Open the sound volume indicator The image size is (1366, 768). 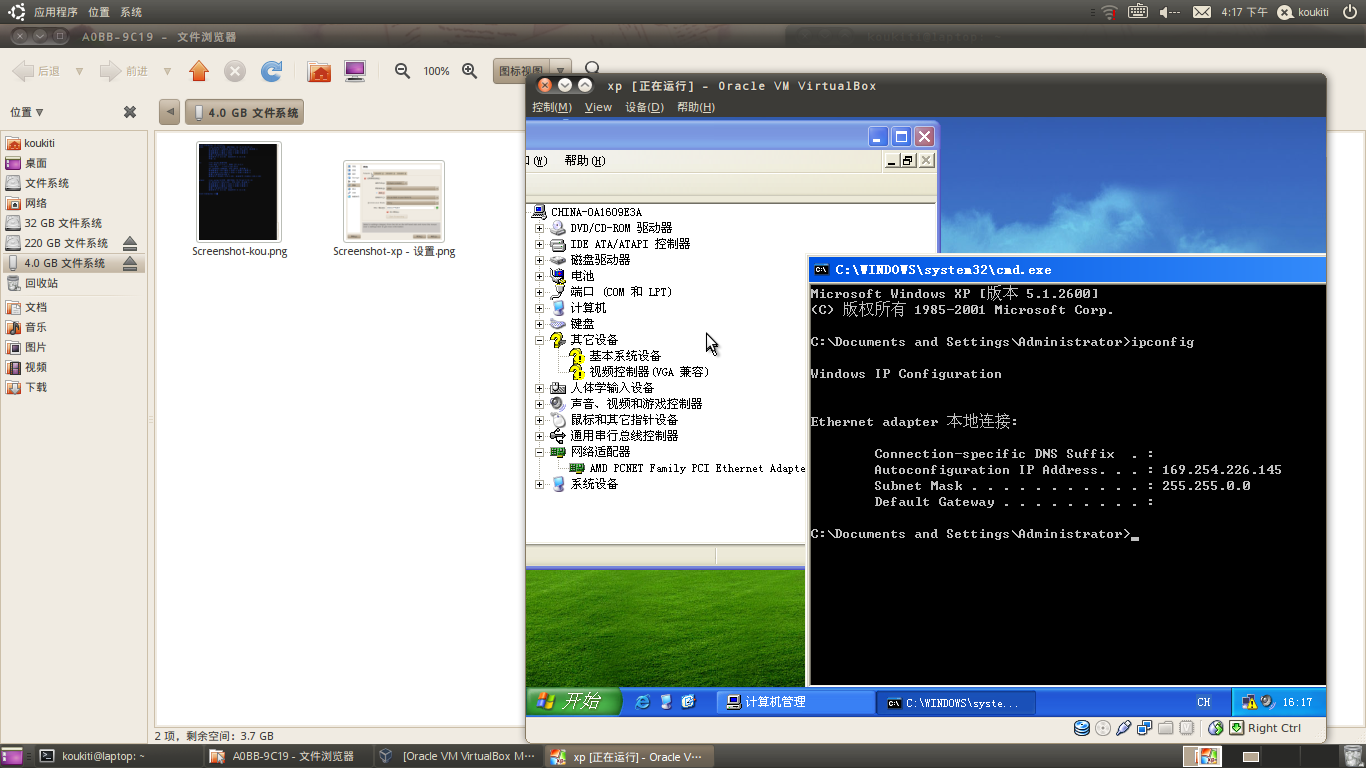click(x=1169, y=12)
